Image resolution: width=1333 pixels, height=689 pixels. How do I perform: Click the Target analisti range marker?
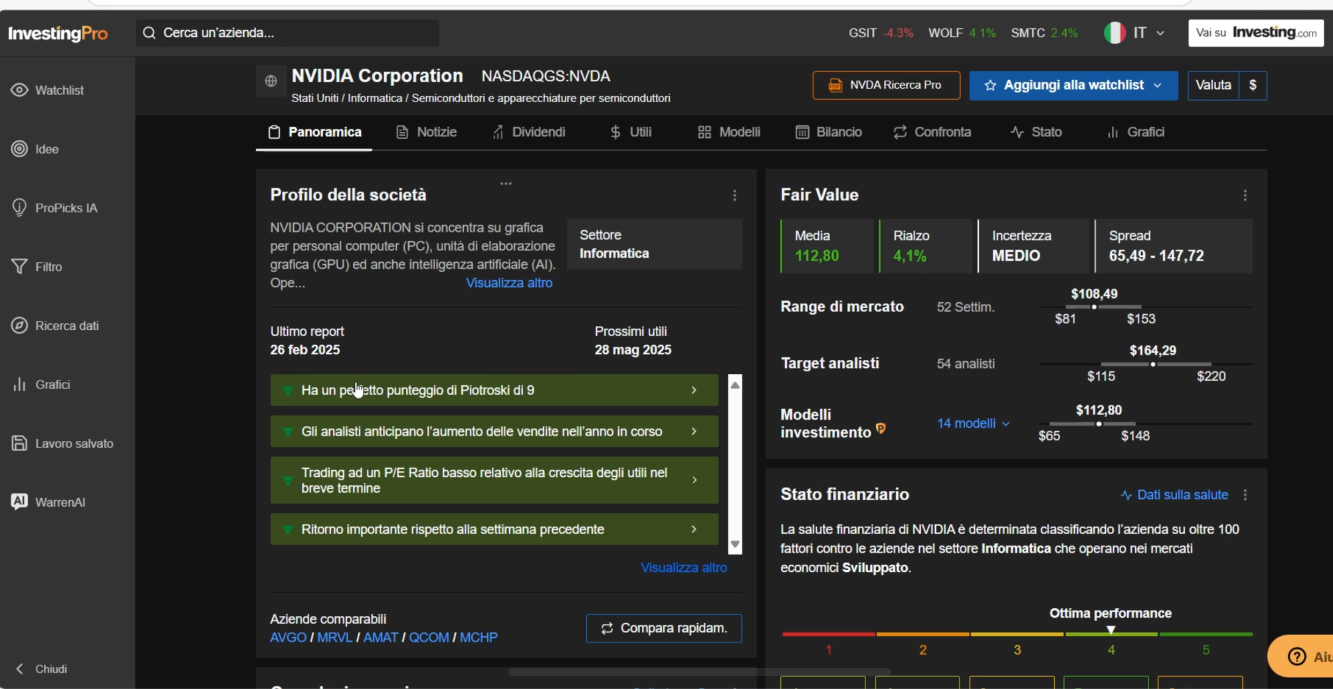pyautogui.click(x=1153, y=364)
